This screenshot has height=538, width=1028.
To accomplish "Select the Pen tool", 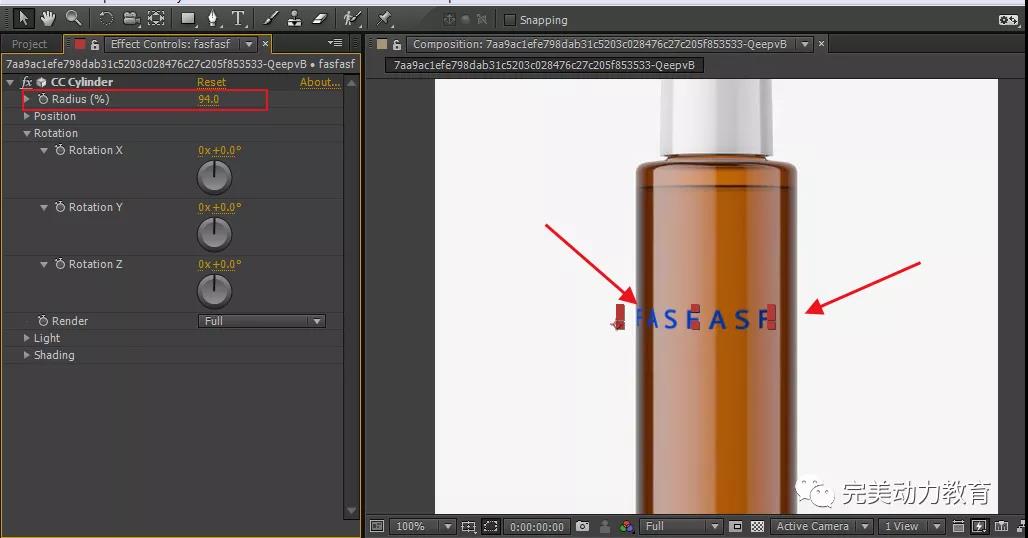I will (212, 18).
